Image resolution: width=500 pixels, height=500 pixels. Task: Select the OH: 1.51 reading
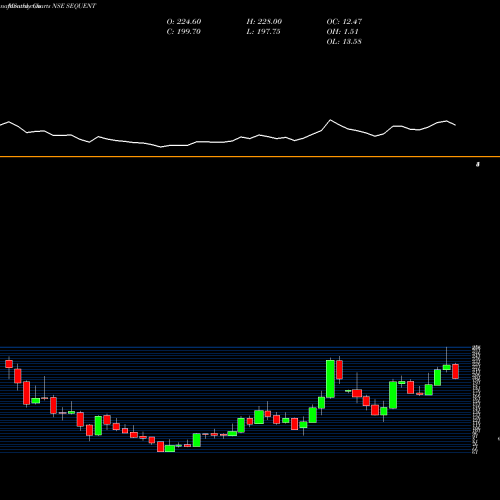pos(342,32)
